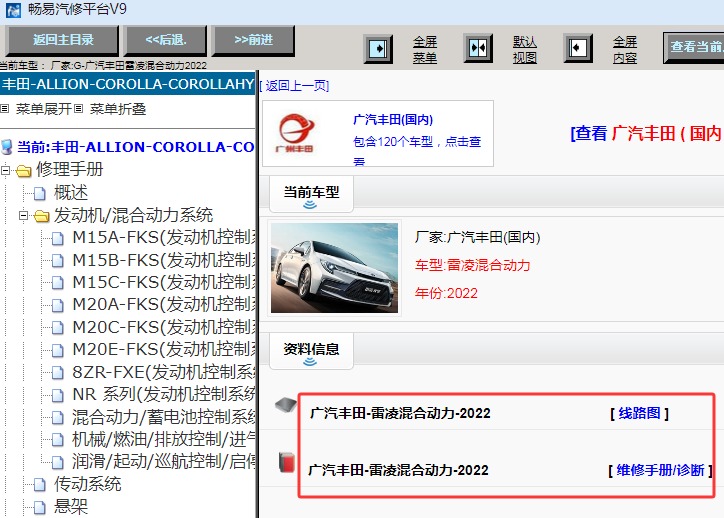Click 广汽丰田-雷凌混合动力-2022 in the 线路图 row
The image size is (724, 518).
[x=400, y=413]
